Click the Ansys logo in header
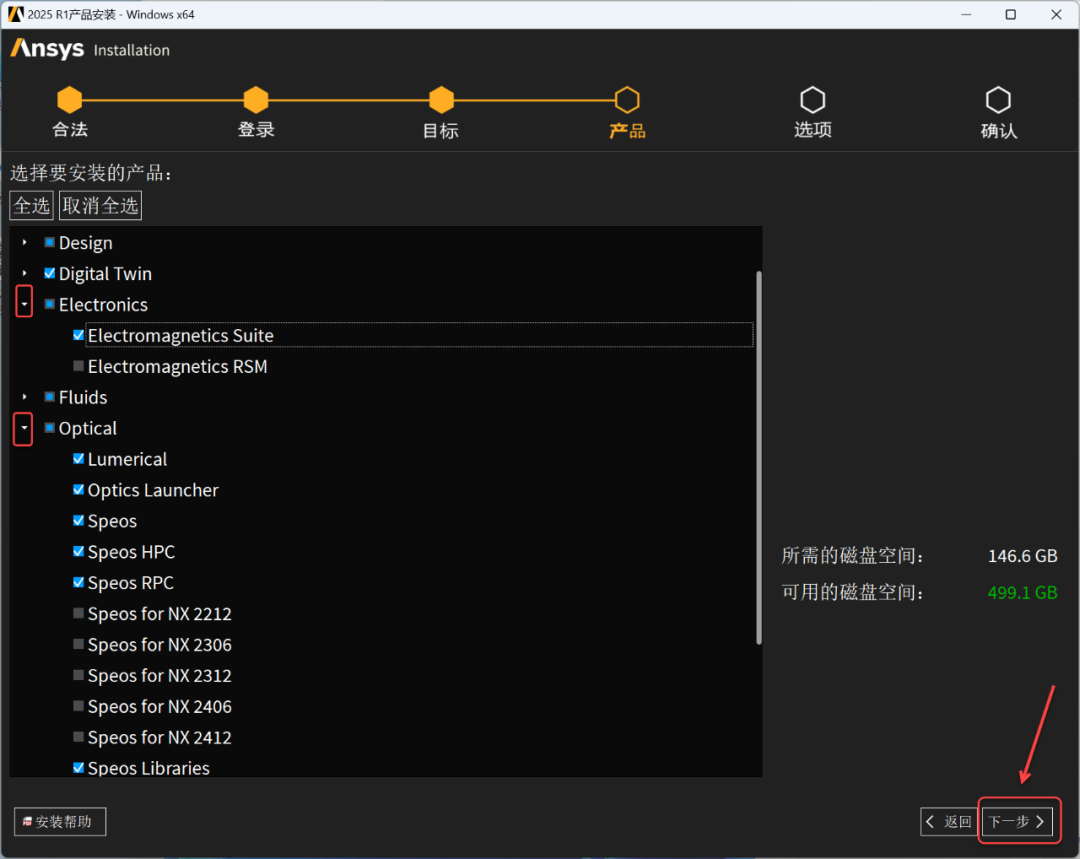The width and height of the screenshot is (1080, 859). 47,49
